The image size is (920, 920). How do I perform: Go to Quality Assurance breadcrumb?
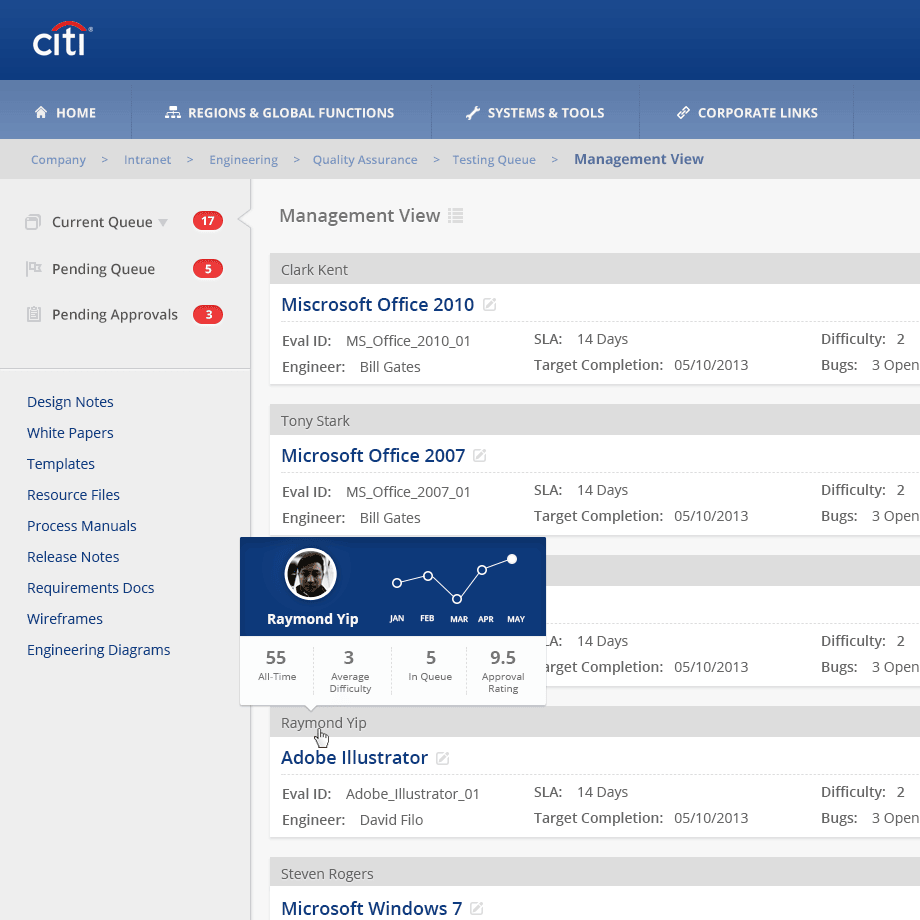[x=365, y=160]
